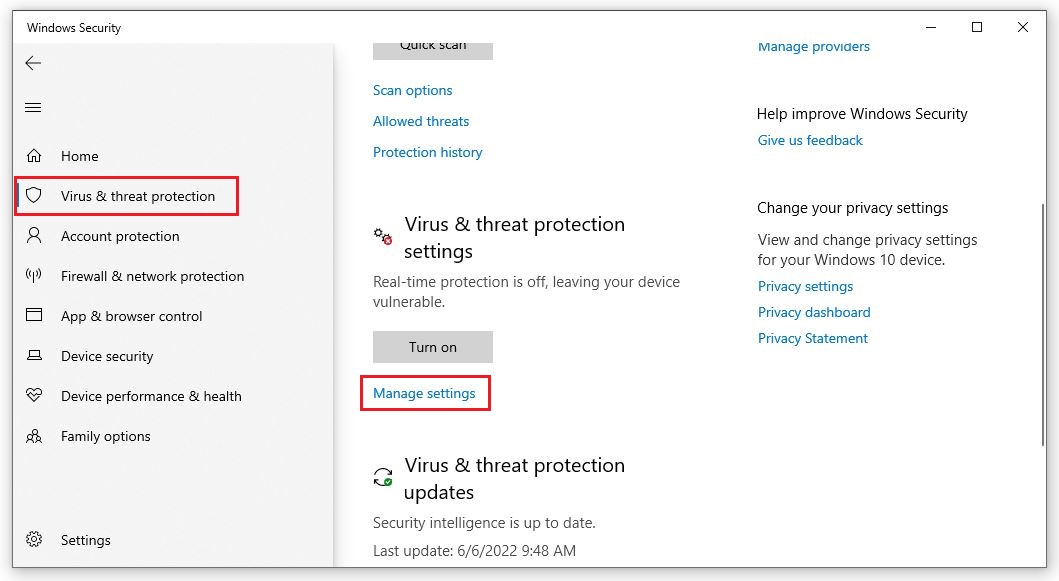Open App & browser control icon

33,316
